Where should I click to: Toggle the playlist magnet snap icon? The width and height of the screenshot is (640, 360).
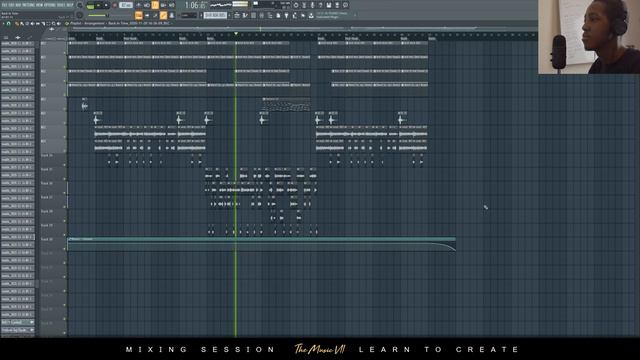[9, 24]
